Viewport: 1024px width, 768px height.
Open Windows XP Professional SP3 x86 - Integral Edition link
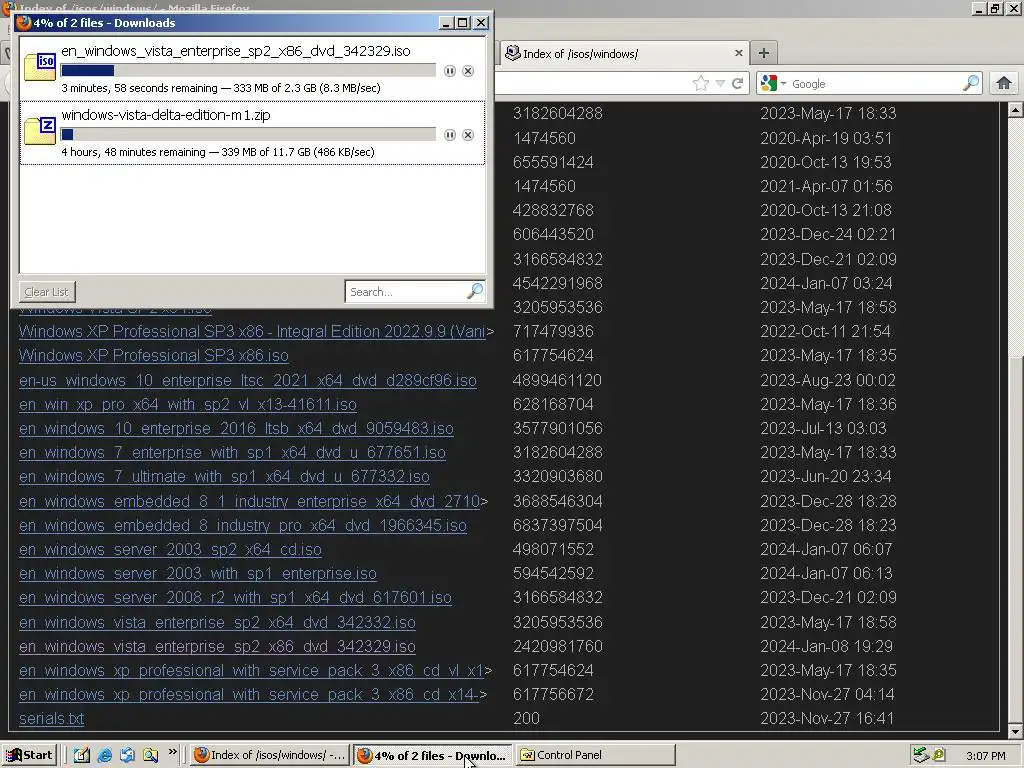(252, 332)
